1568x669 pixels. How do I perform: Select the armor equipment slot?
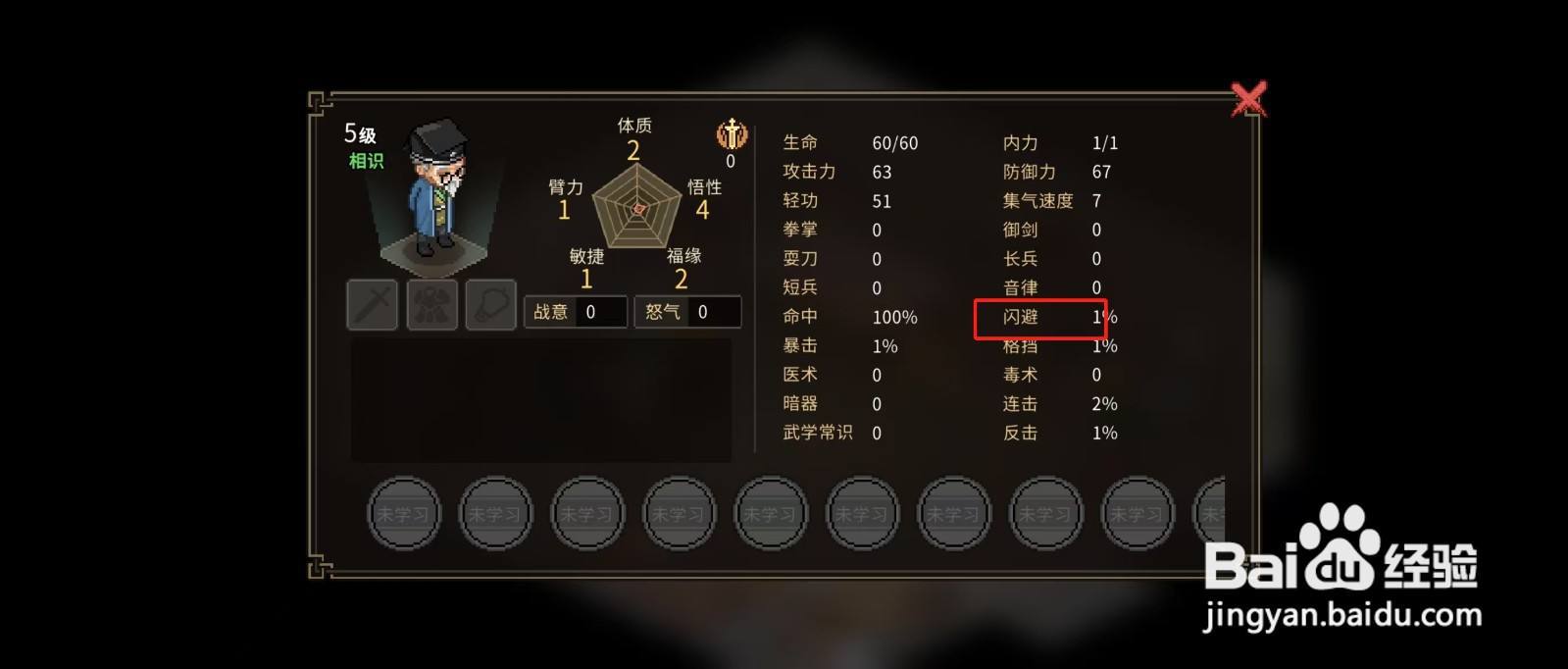point(431,305)
